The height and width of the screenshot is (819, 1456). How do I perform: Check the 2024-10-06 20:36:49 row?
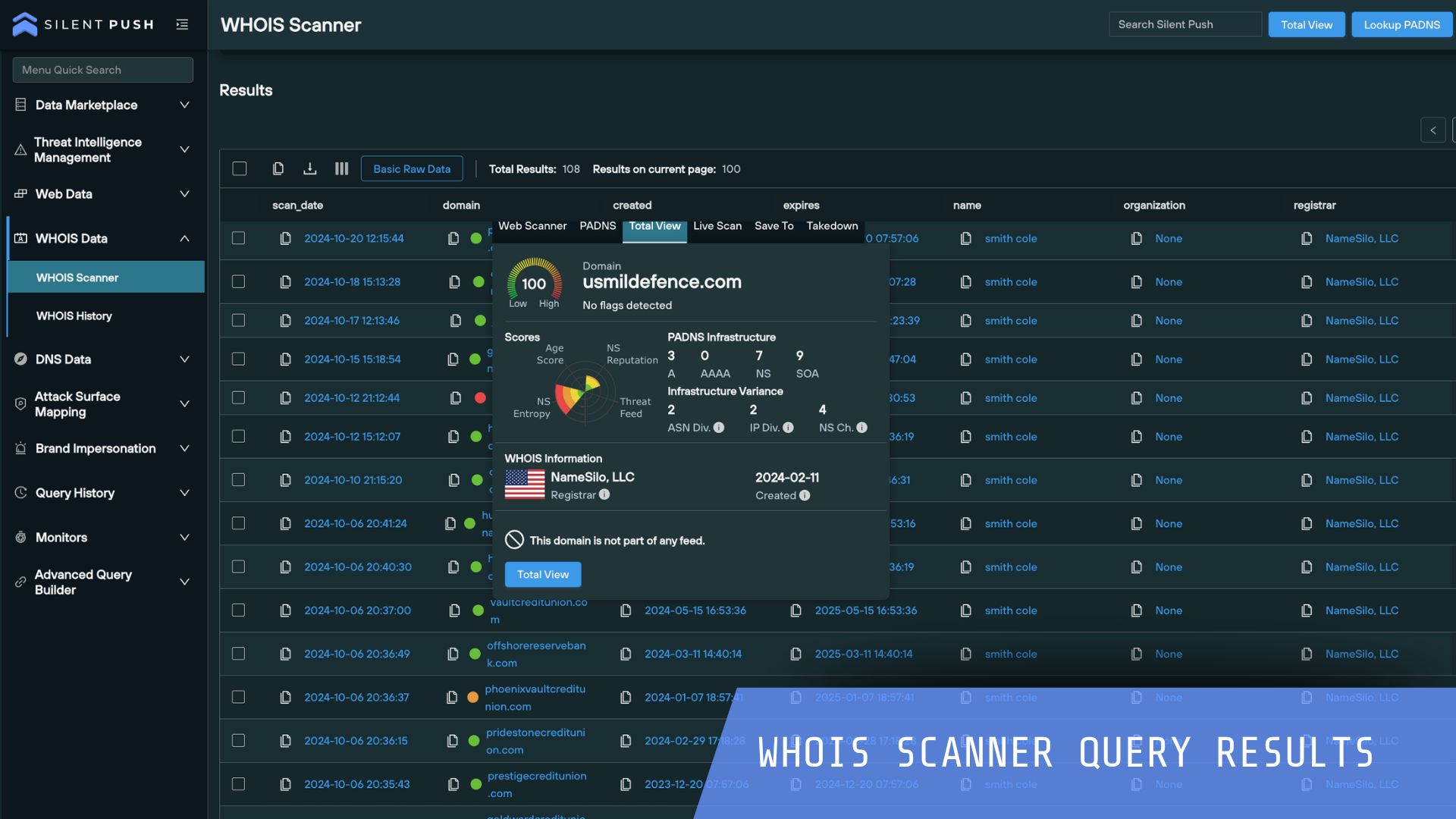coord(238,653)
